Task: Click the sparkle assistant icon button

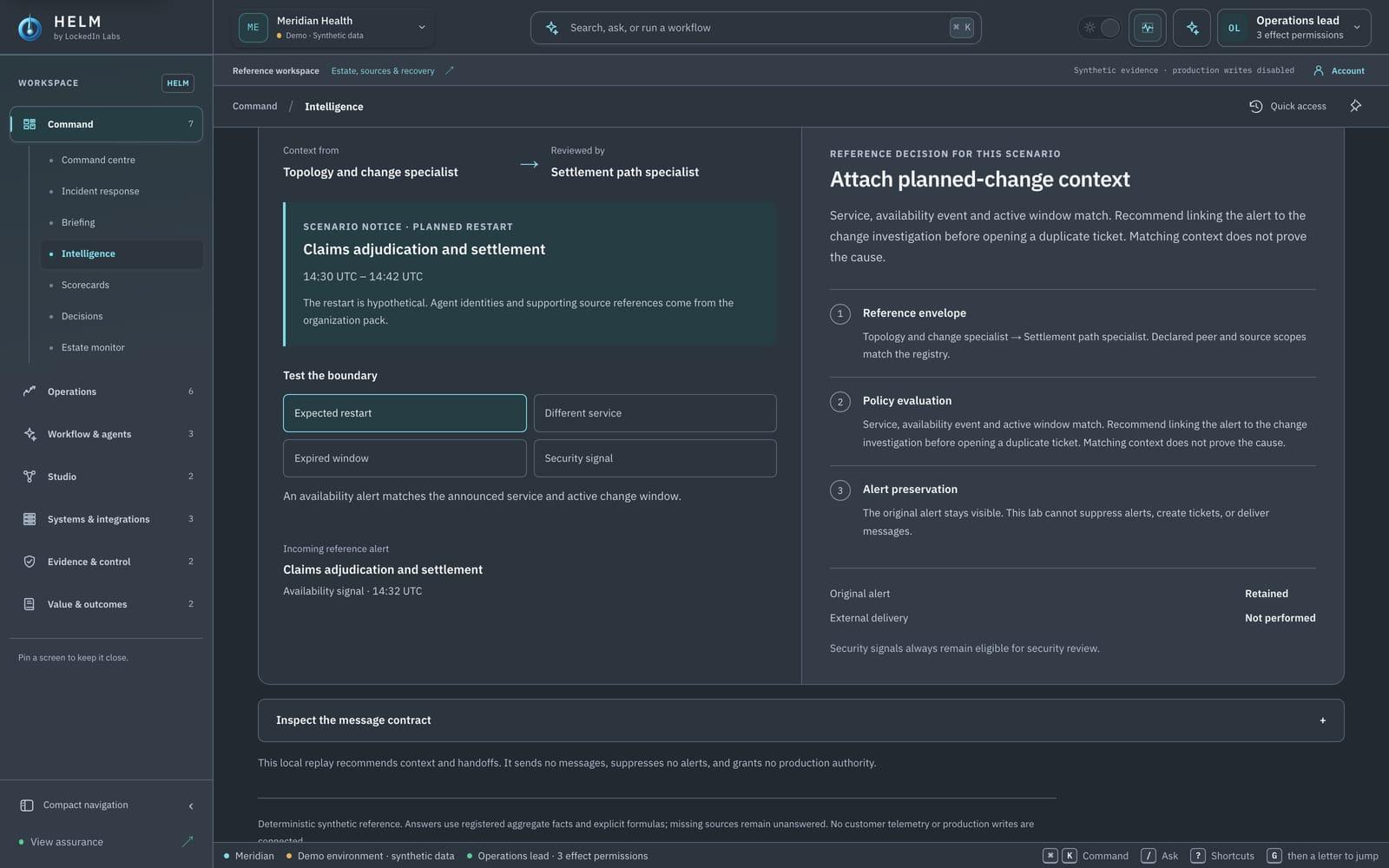Action: pos(1192,28)
